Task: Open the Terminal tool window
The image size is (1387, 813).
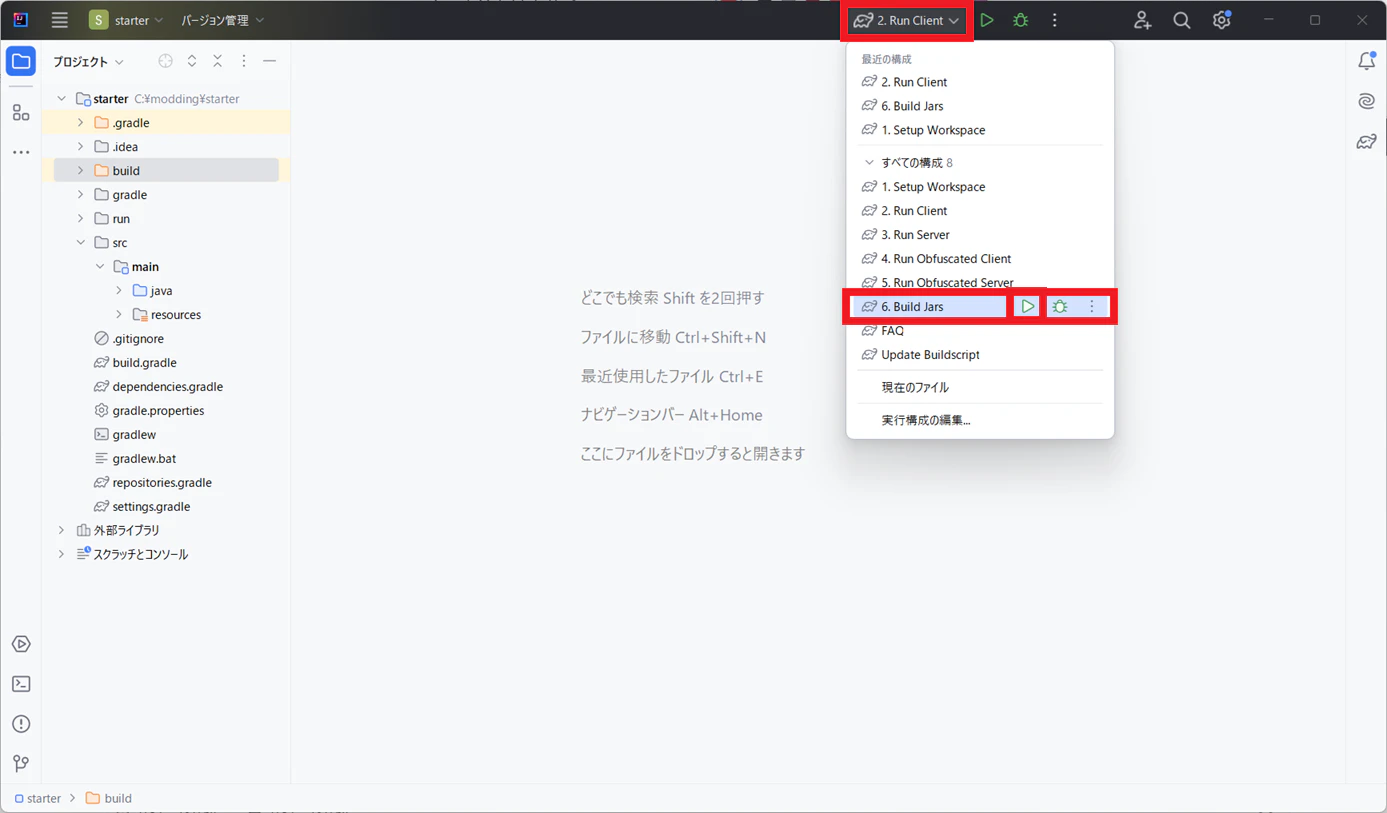Action: click(x=21, y=684)
